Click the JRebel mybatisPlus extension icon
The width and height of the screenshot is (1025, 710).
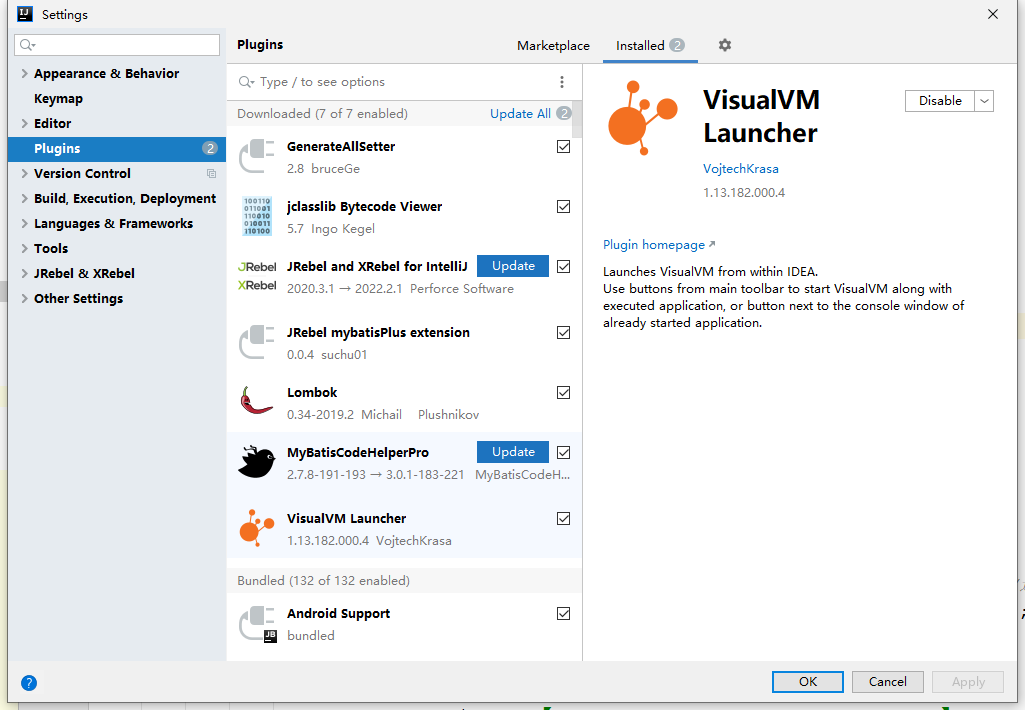click(257, 342)
